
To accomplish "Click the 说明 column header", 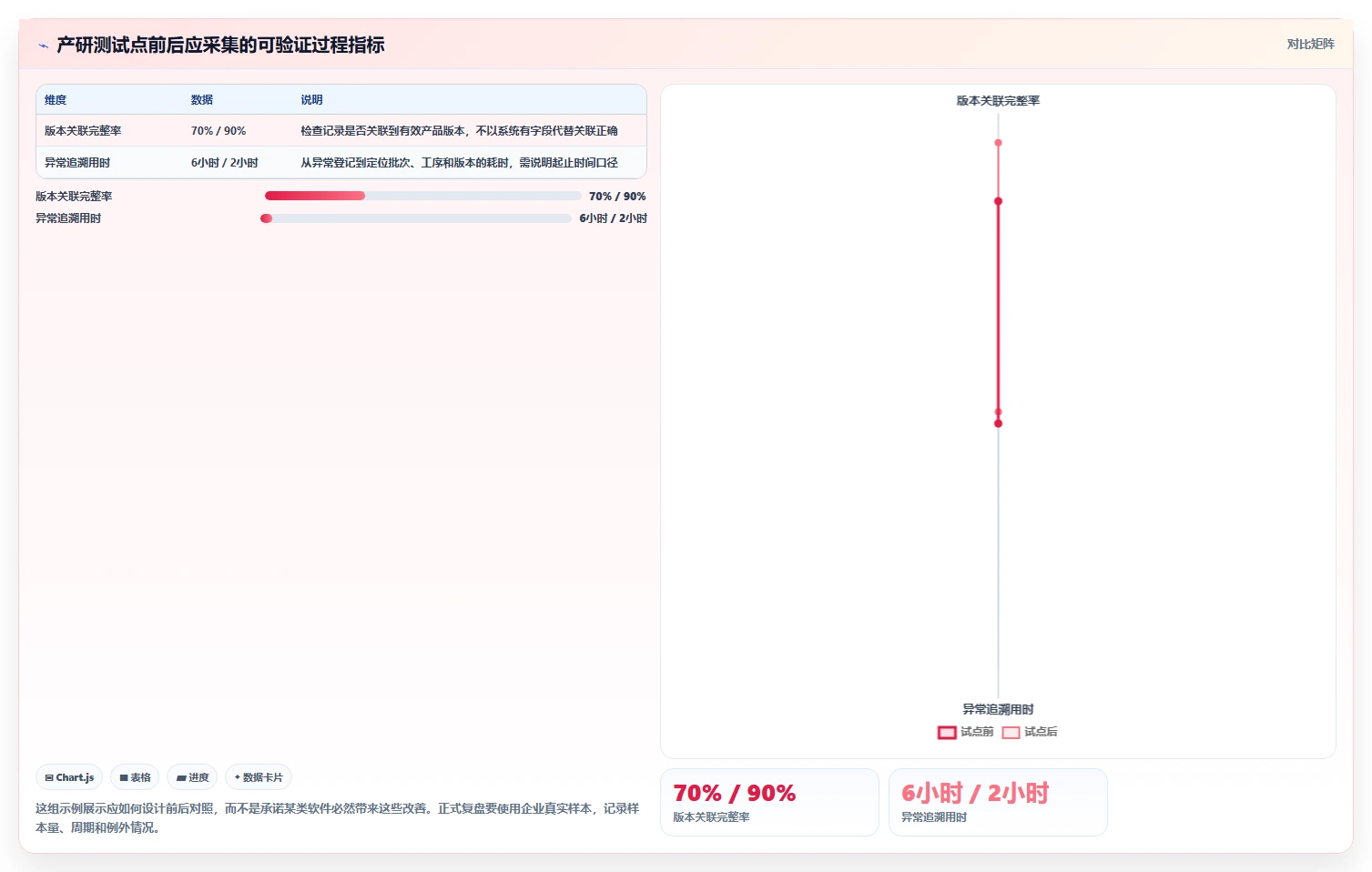I will (x=311, y=100).
